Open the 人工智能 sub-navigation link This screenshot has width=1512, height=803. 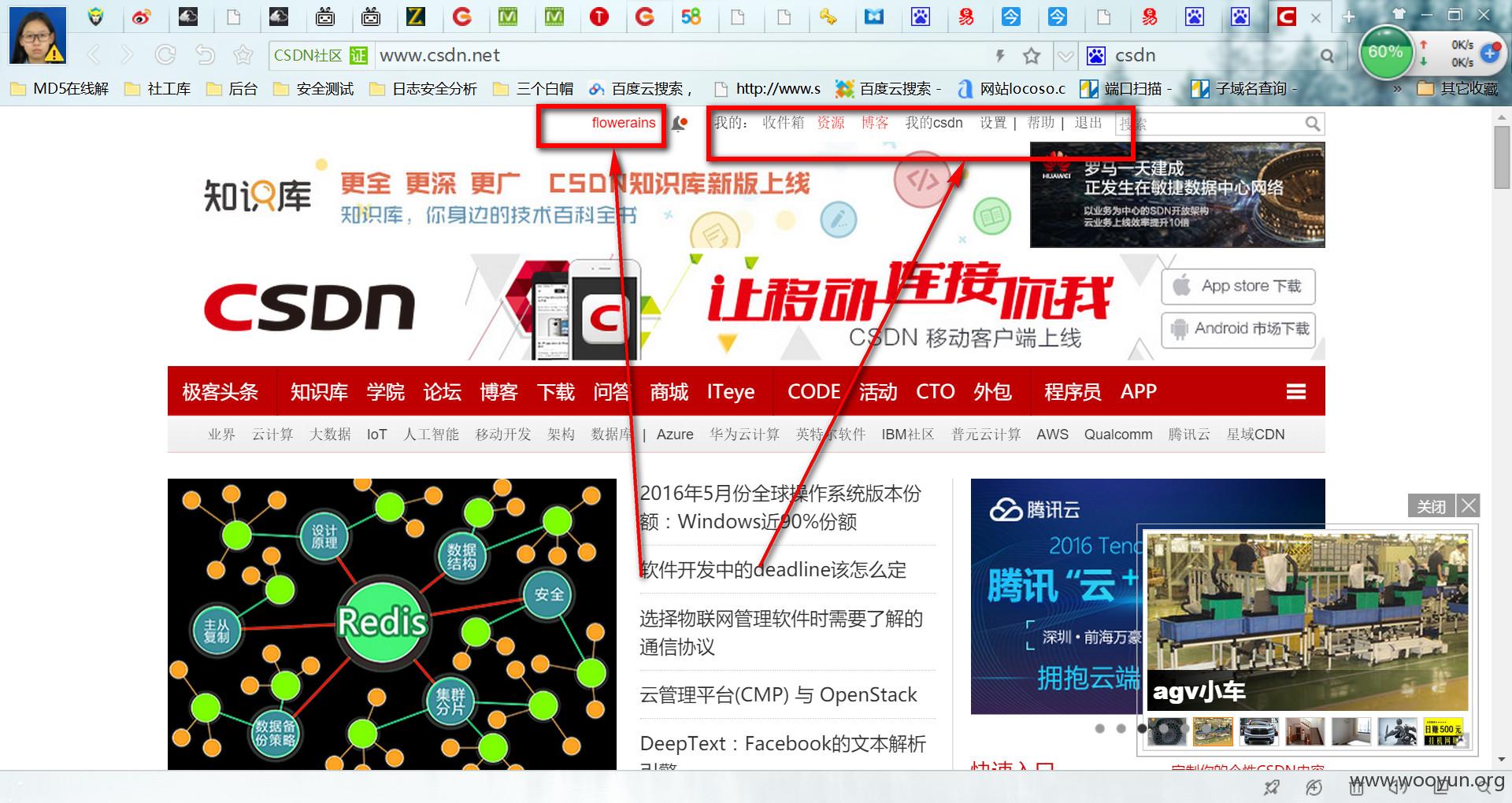[431, 435]
